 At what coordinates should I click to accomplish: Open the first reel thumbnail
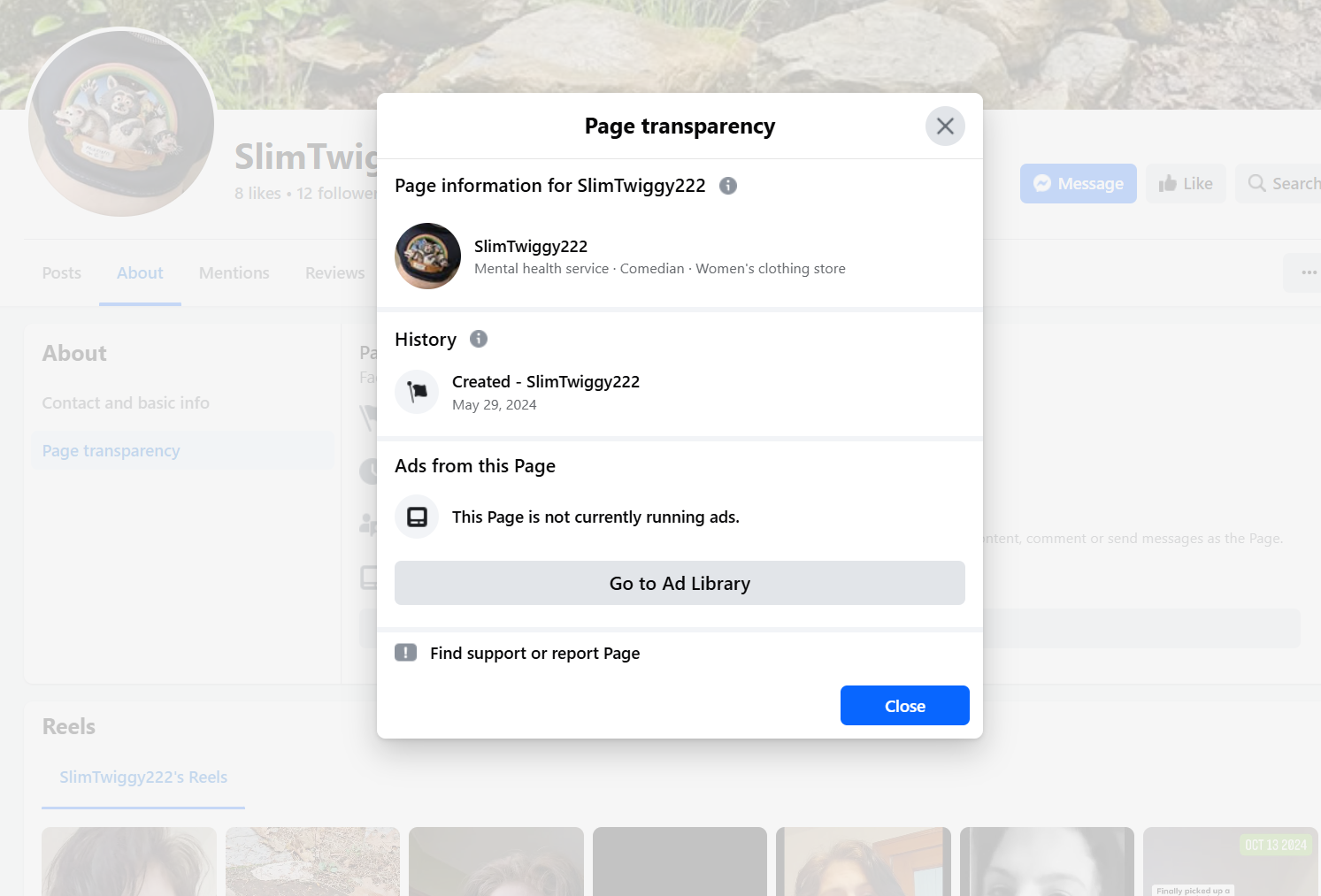129,862
